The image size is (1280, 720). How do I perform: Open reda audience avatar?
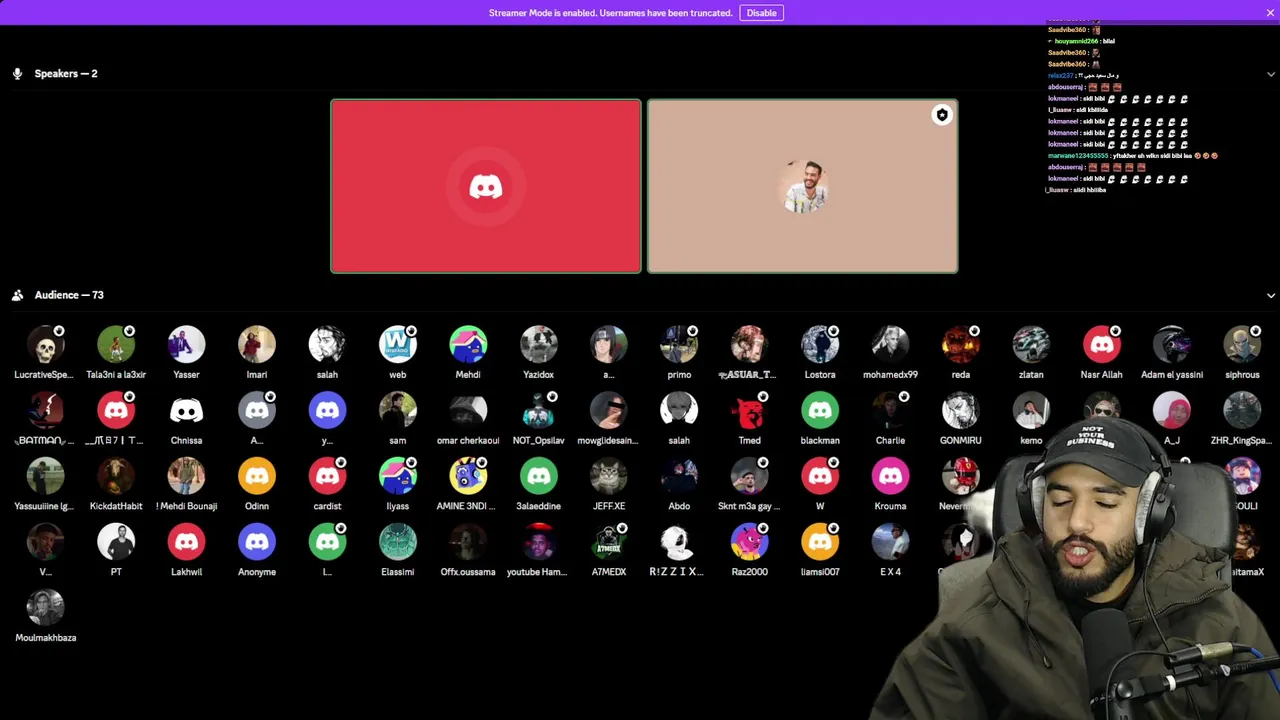[x=961, y=344]
